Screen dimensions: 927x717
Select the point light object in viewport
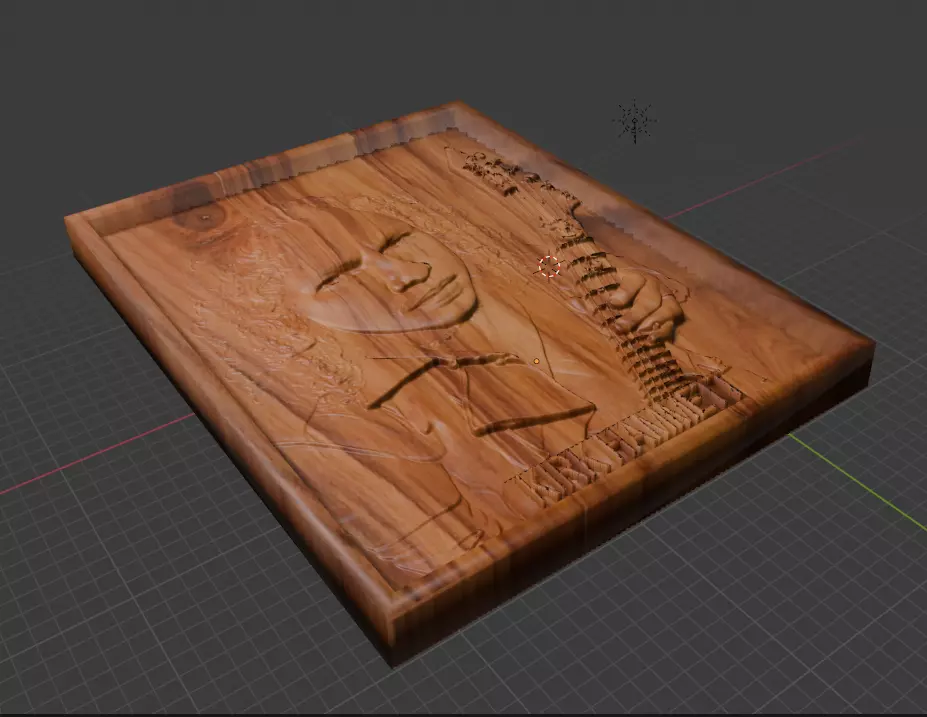(x=635, y=121)
